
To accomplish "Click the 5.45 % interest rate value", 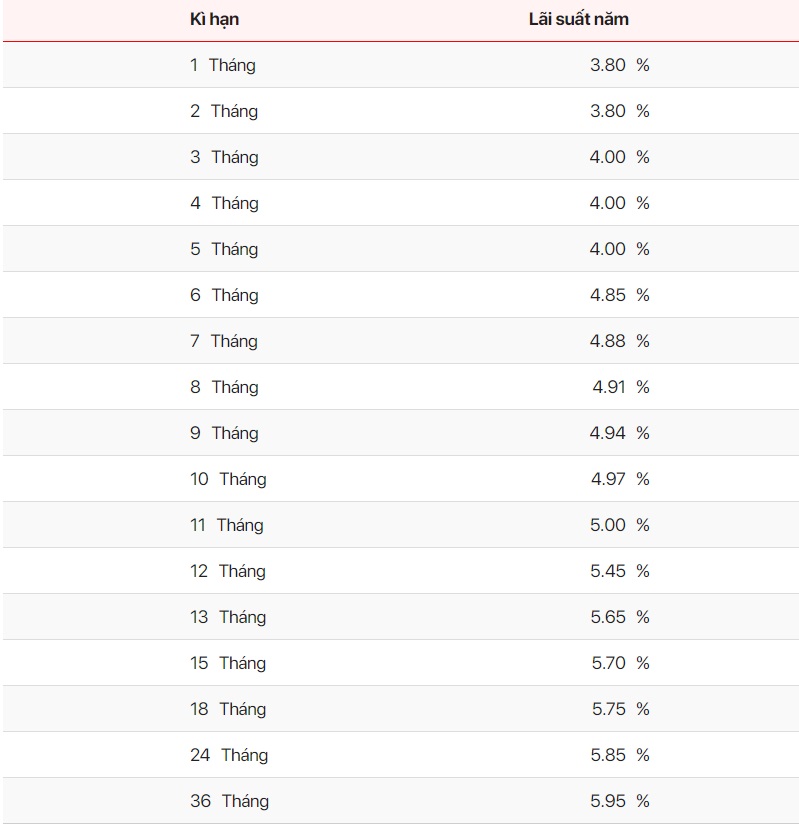I will coord(619,571).
